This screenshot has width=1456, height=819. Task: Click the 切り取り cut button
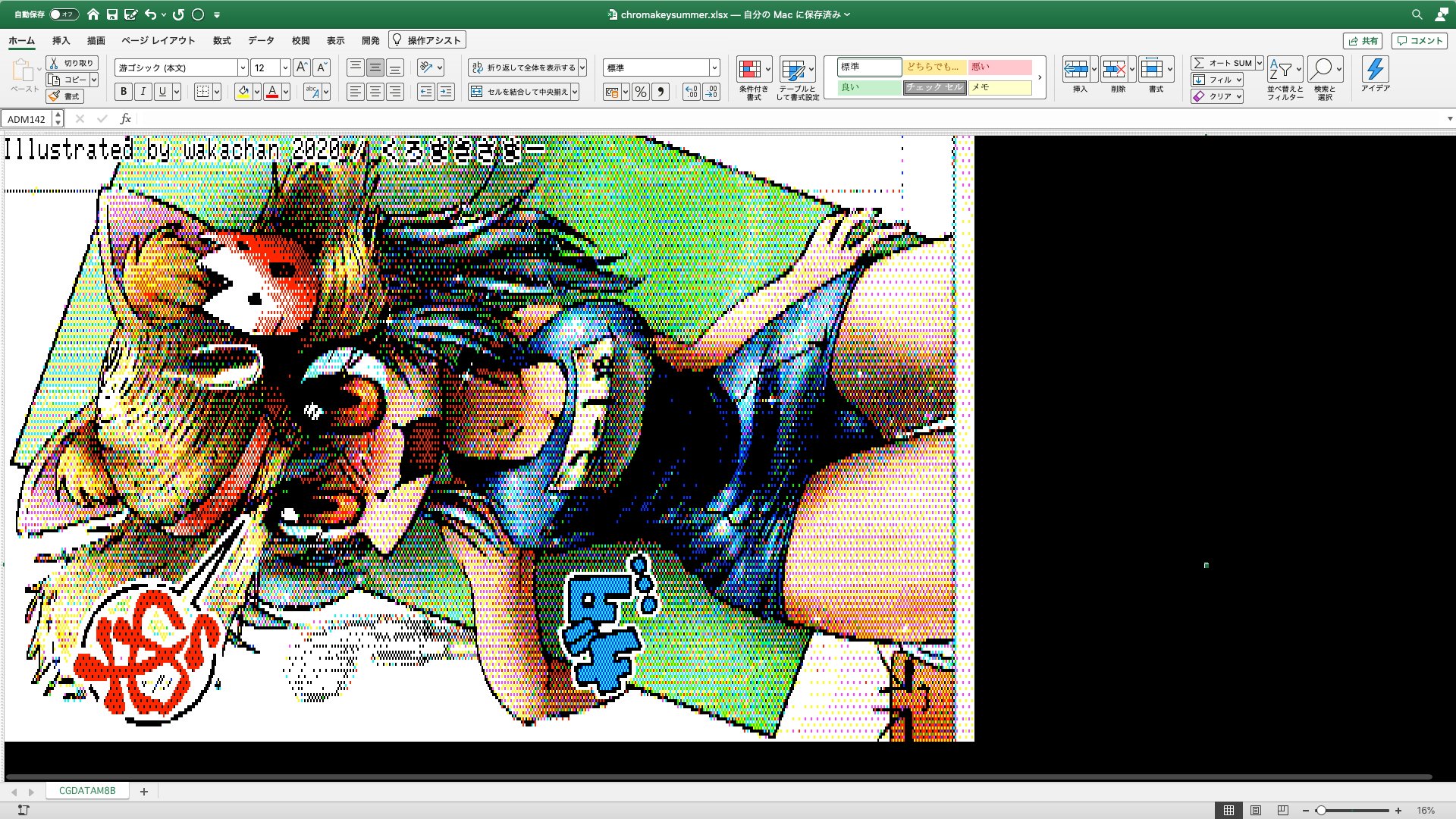tap(71, 63)
